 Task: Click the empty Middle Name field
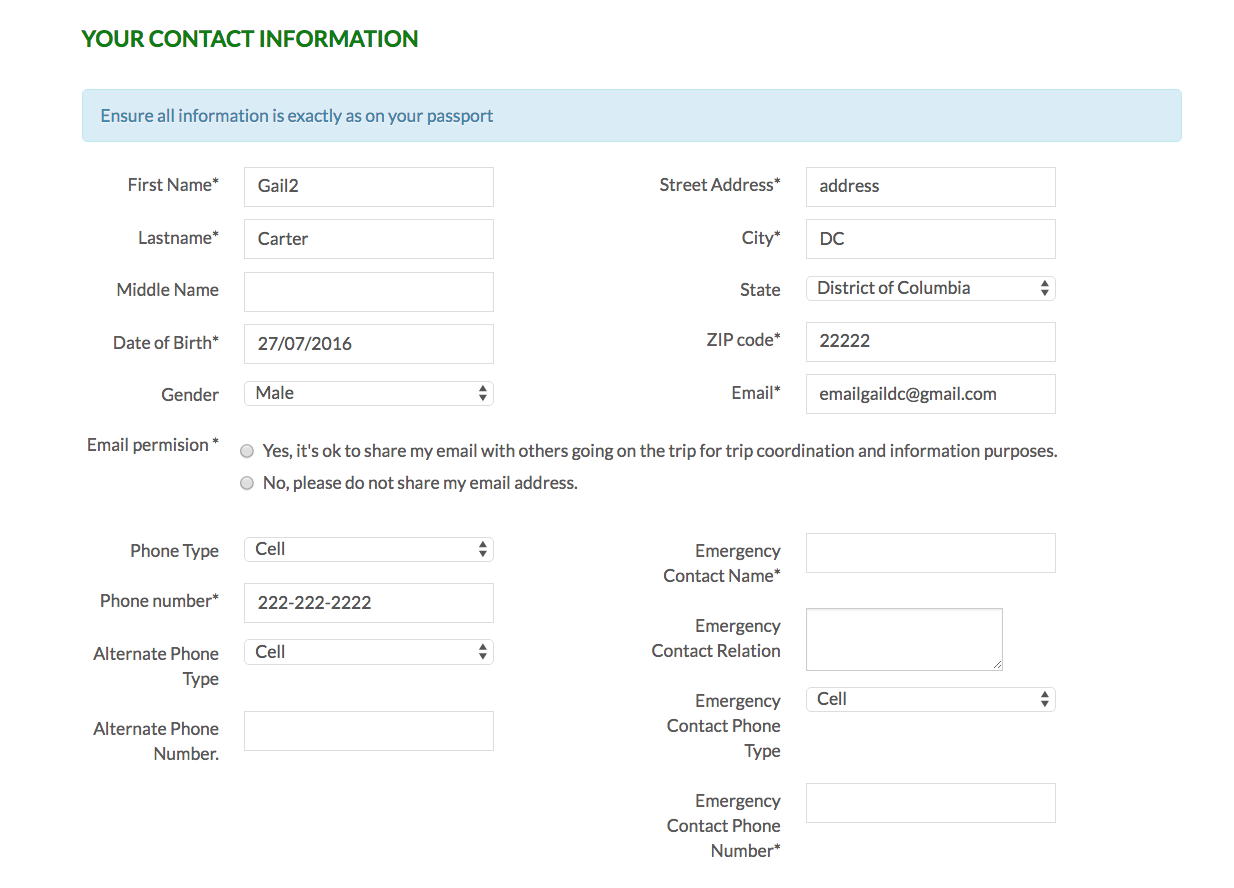click(x=368, y=291)
